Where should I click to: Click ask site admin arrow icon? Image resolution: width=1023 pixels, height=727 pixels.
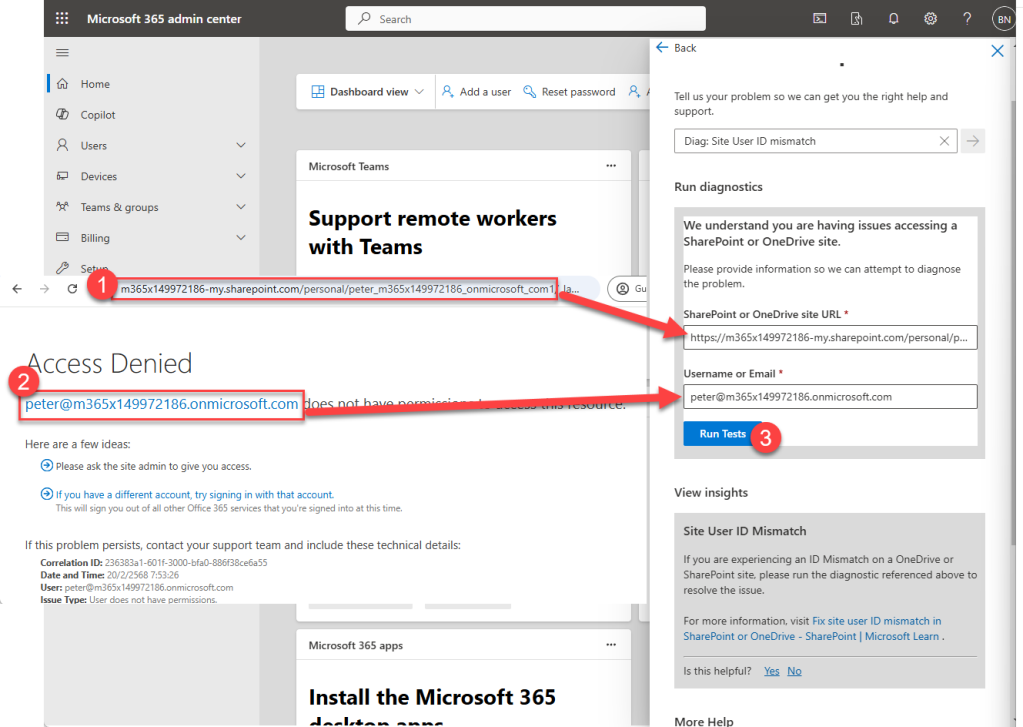point(46,465)
